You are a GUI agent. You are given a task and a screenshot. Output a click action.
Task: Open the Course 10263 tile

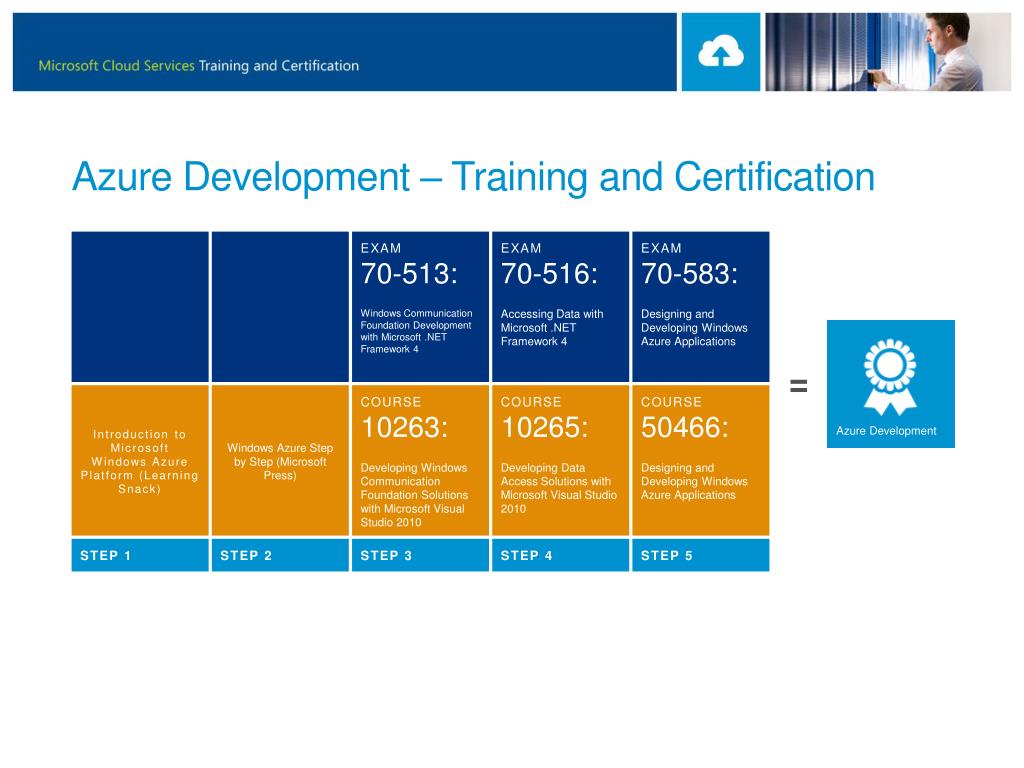pos(421,460)
